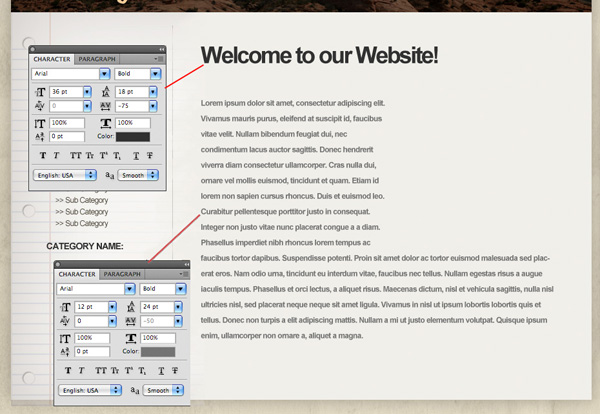Select the CHARACTER tab in the 36 pt panel
Screen dimensions: 600x414
tap(52, 59)
